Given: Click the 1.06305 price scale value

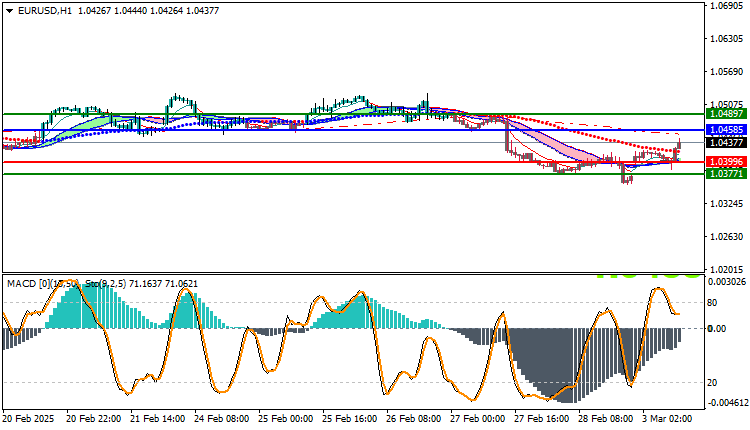Looking at the screenshot, I should [x=727, y=39].
